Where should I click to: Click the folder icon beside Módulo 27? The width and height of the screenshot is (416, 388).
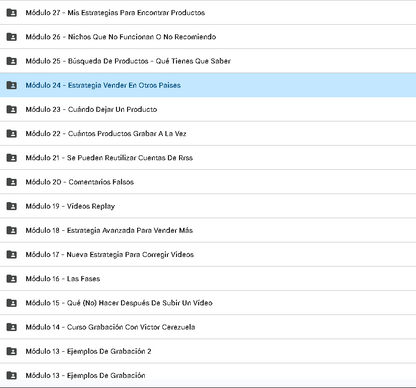pyautogui.click(x=12, y=13)
